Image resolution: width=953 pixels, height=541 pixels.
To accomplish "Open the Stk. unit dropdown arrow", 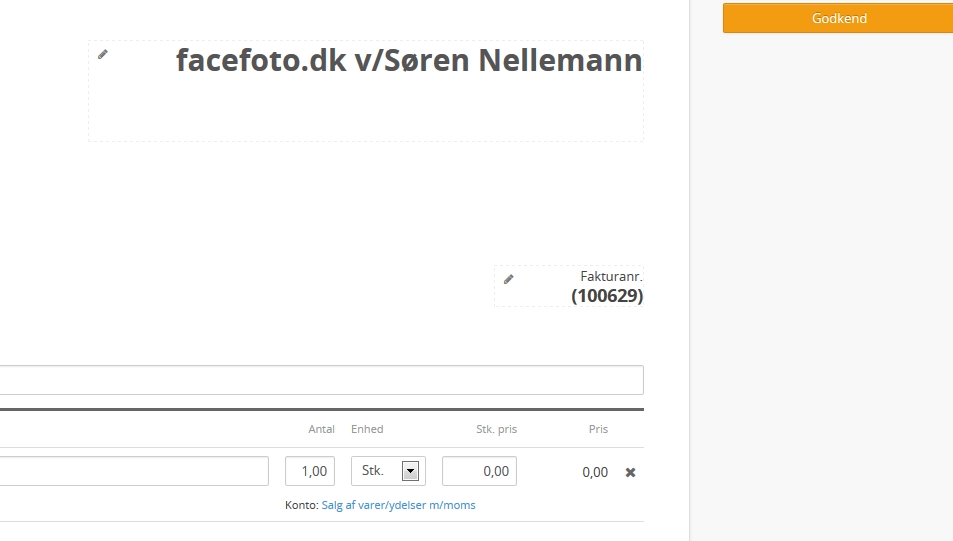I will (409, 471).
